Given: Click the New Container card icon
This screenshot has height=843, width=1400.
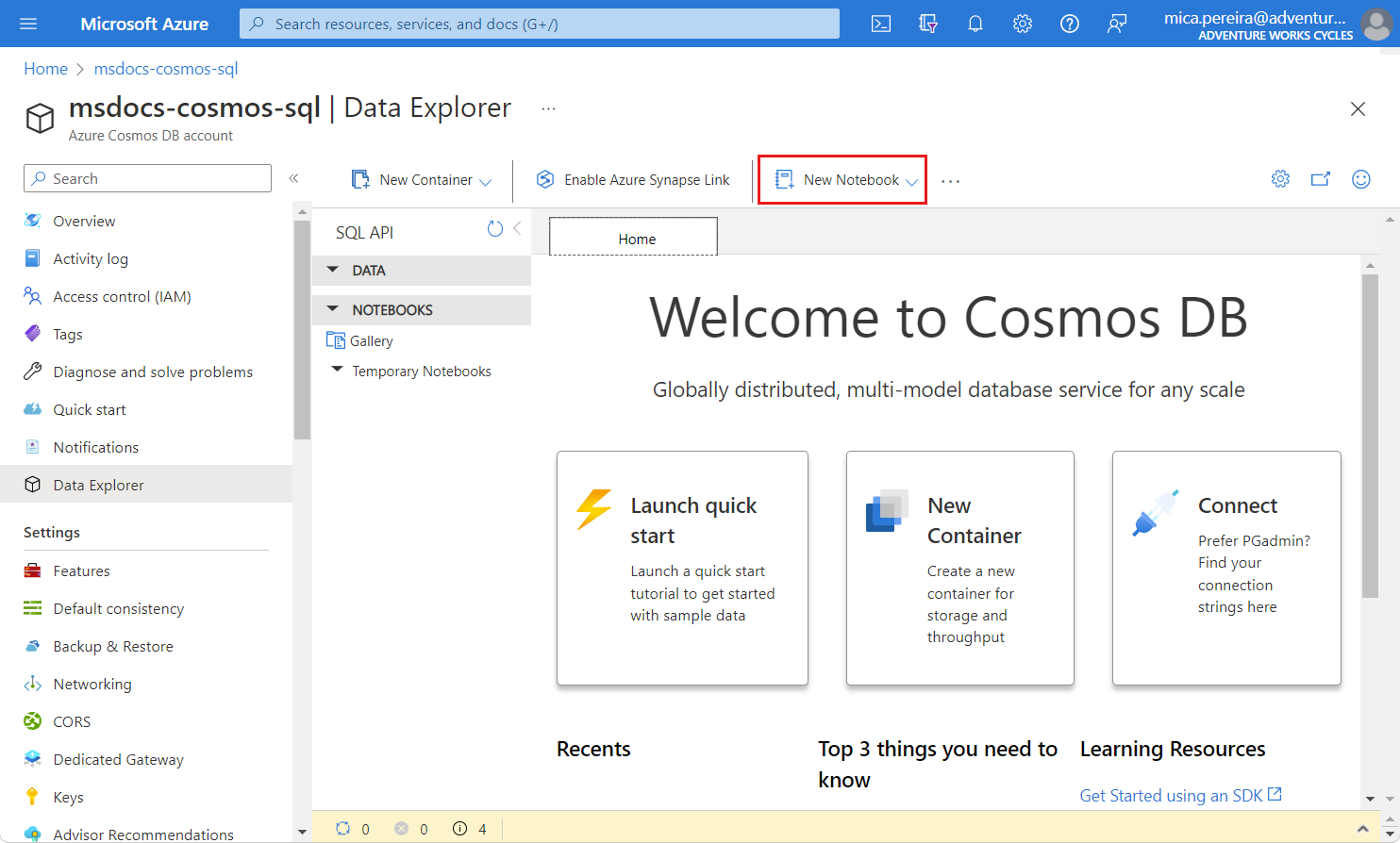Looking at the screenshot, I should (887, 511).
